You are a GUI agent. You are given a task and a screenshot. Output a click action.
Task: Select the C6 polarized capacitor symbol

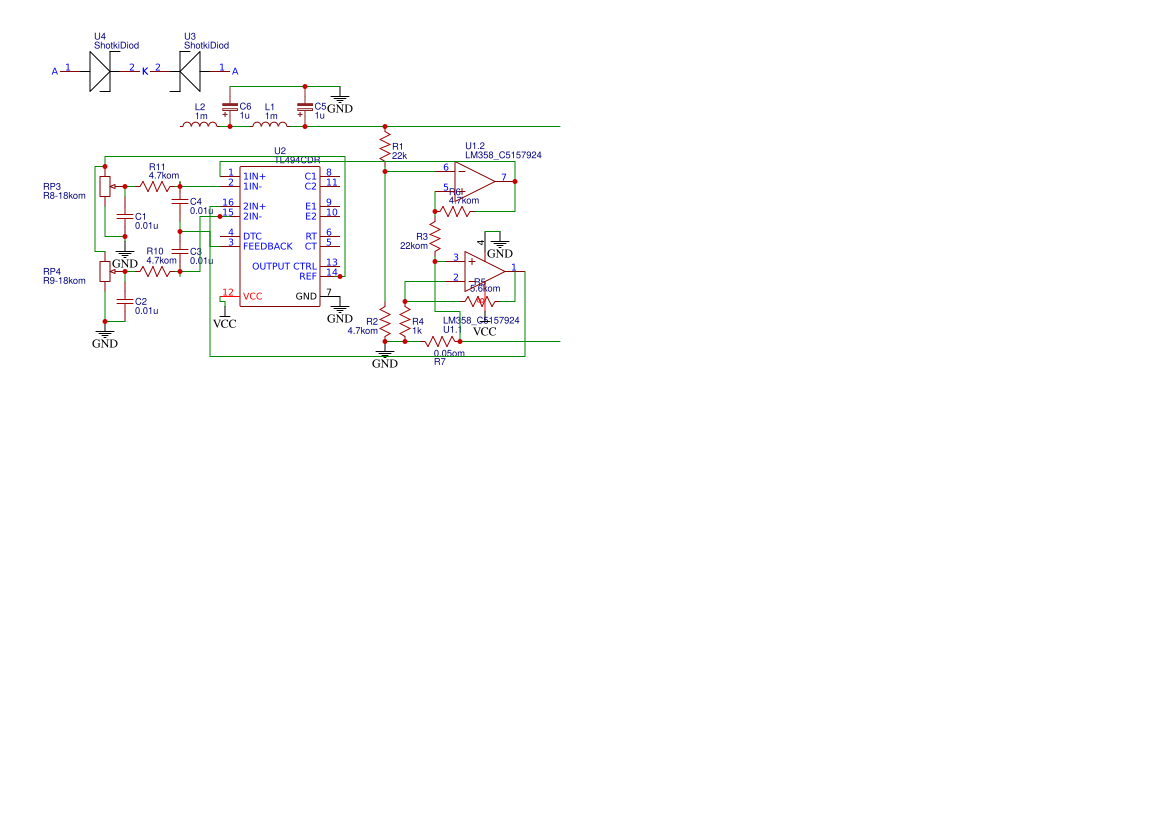point(230,109)
